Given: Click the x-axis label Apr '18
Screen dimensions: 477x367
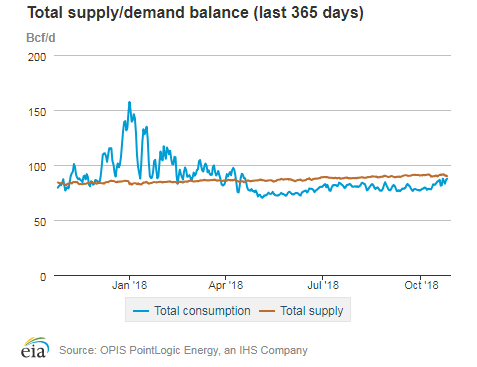Looking at the screenshot, I should (226, 285).
